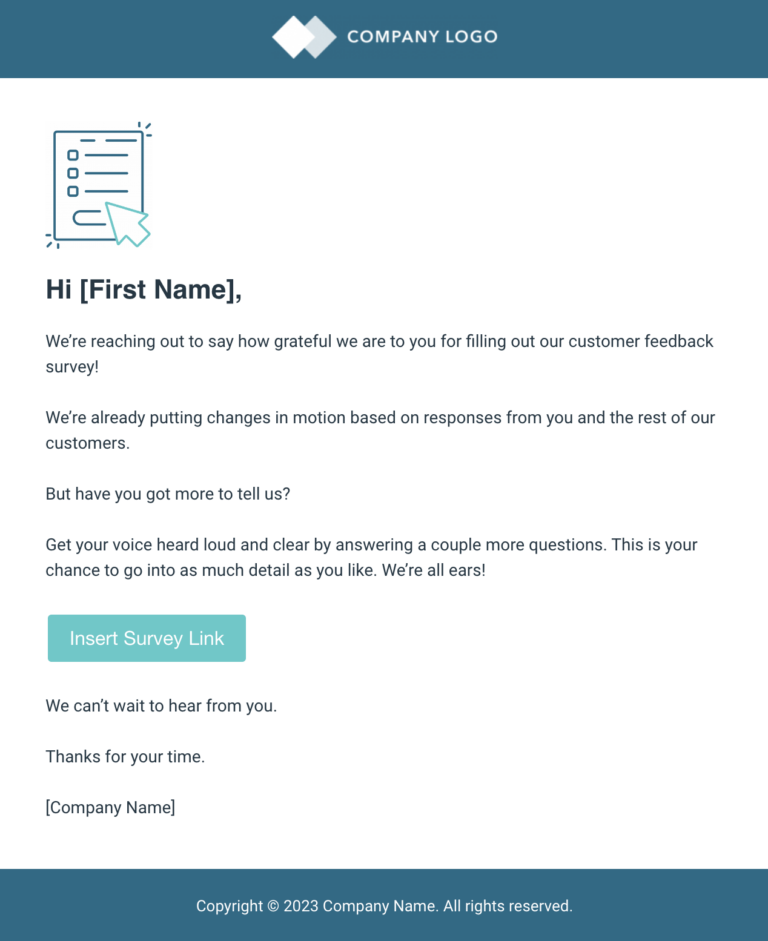Image resolution: width=768 pixels, height=941 pixels.
Task: Click the copyright footer text
Action: 384,906
